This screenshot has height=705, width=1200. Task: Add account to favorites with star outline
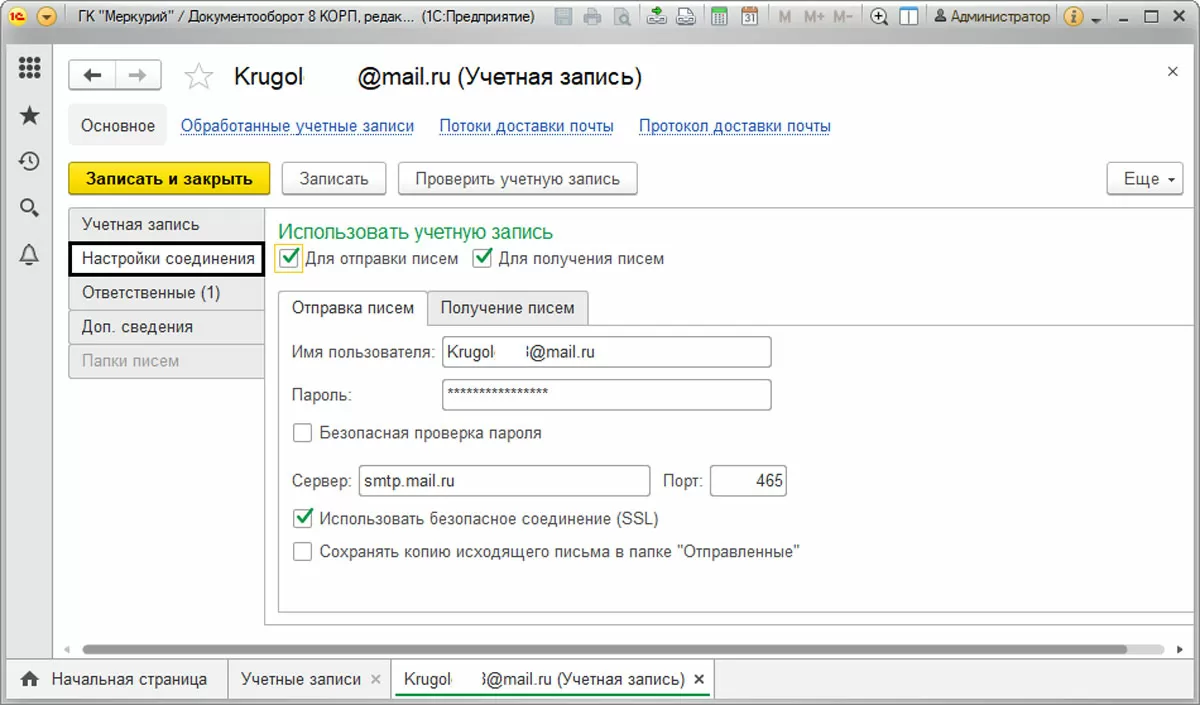[200, 77]
